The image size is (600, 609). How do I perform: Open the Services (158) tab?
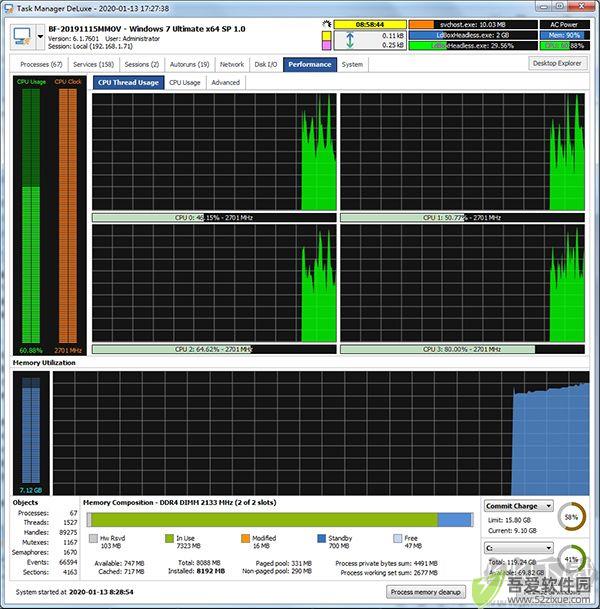[94, 64]
